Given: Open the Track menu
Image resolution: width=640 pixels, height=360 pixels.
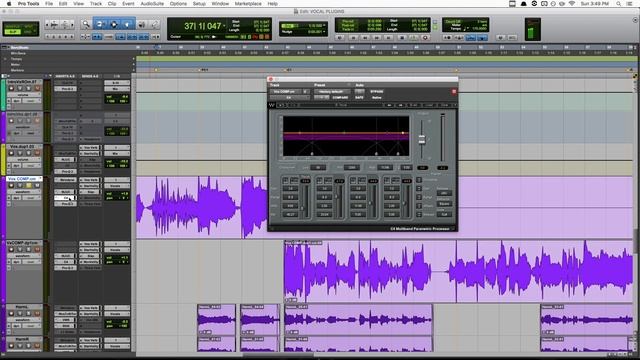Looking at the screenshot, I should click(x=96, y=4).
